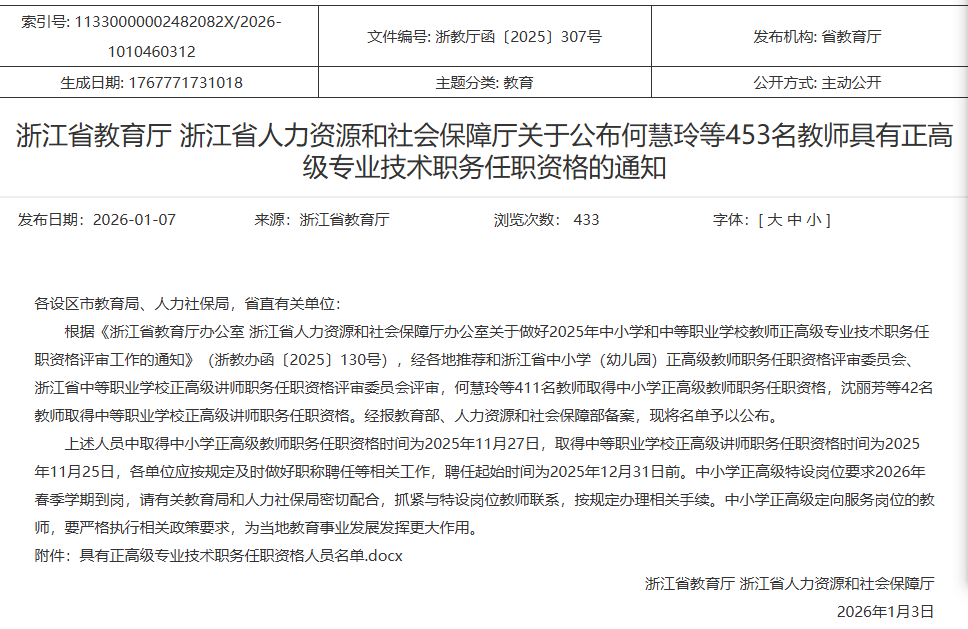
Task: Click the referenced notice number 浙教办函〔2025〕130号
Action: click(x=301, y=360)
